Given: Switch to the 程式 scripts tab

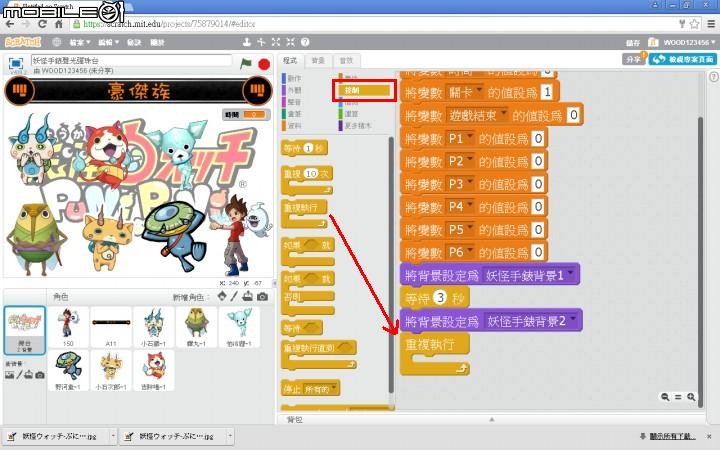Looking at the screenshot, I should 290,61.
